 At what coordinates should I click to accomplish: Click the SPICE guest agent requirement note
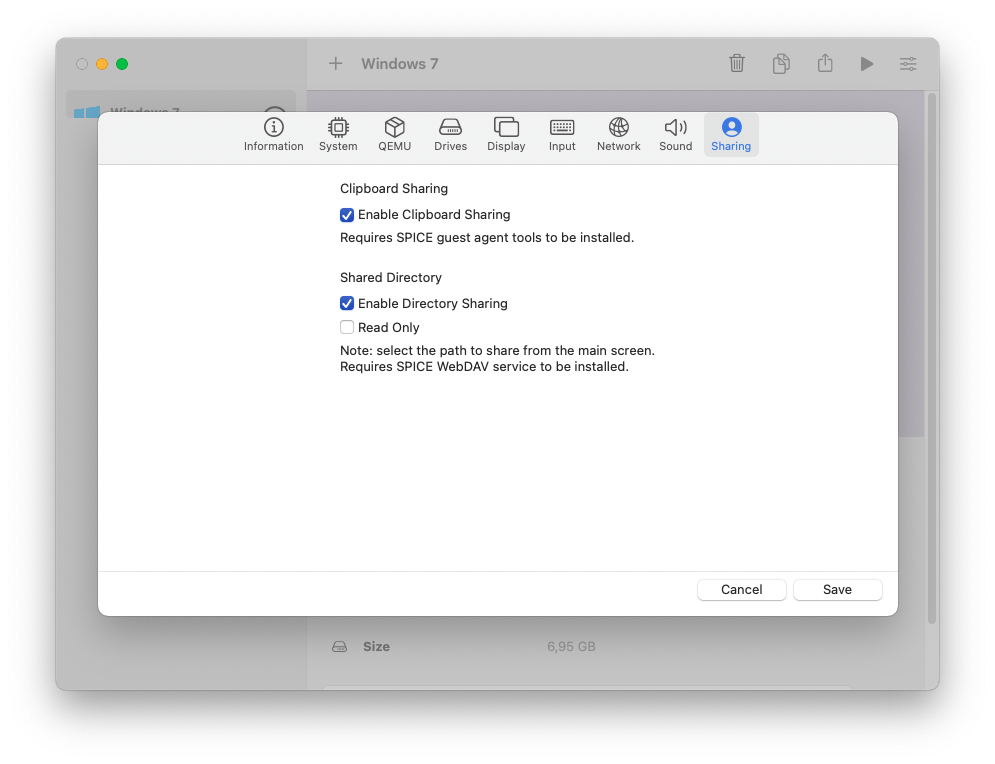pos(487,237)
